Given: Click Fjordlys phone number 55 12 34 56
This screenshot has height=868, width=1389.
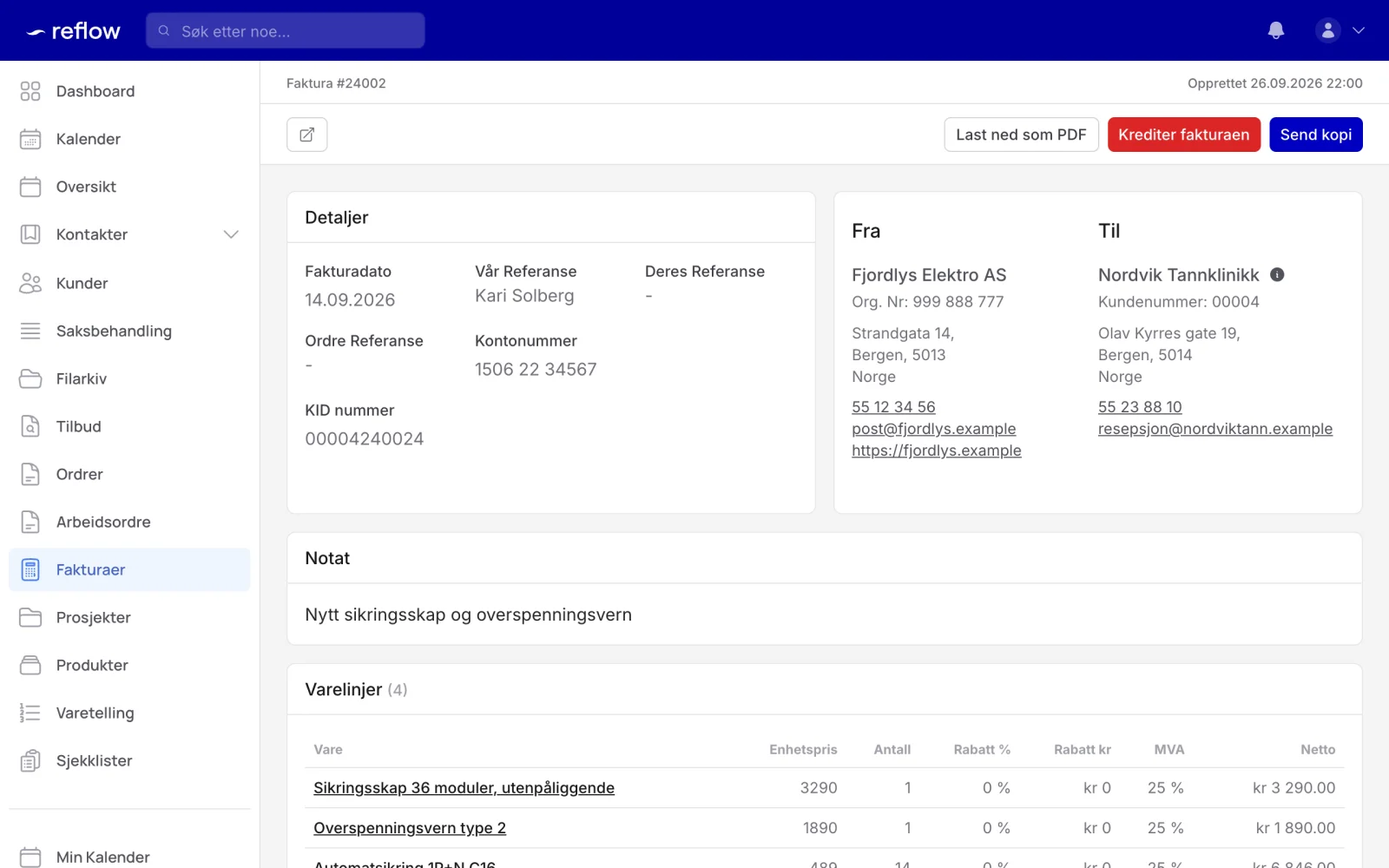Looking at the screenshot, I should point(893,407).
